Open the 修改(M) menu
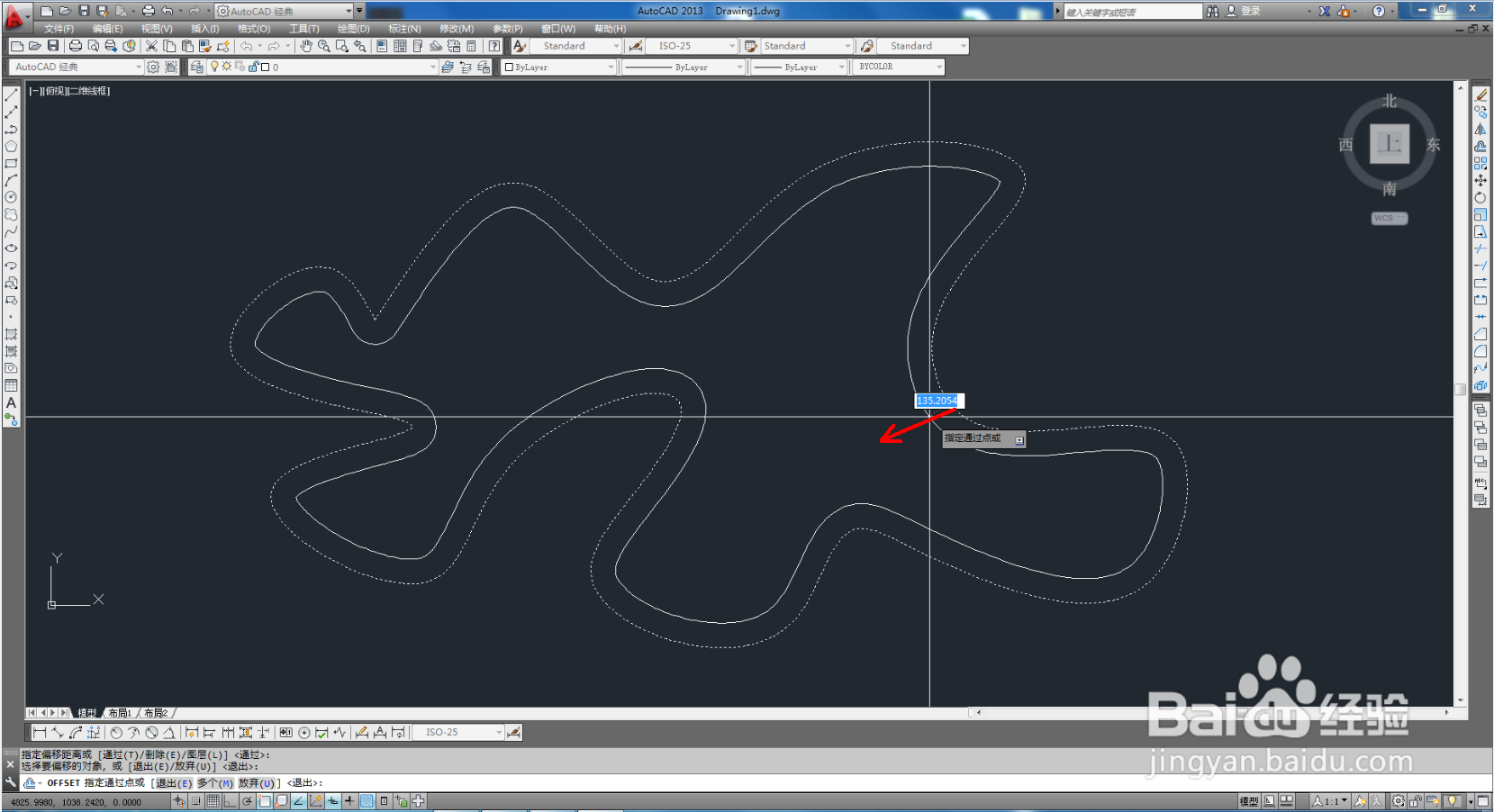1494x812 pixels. [457, 29]
